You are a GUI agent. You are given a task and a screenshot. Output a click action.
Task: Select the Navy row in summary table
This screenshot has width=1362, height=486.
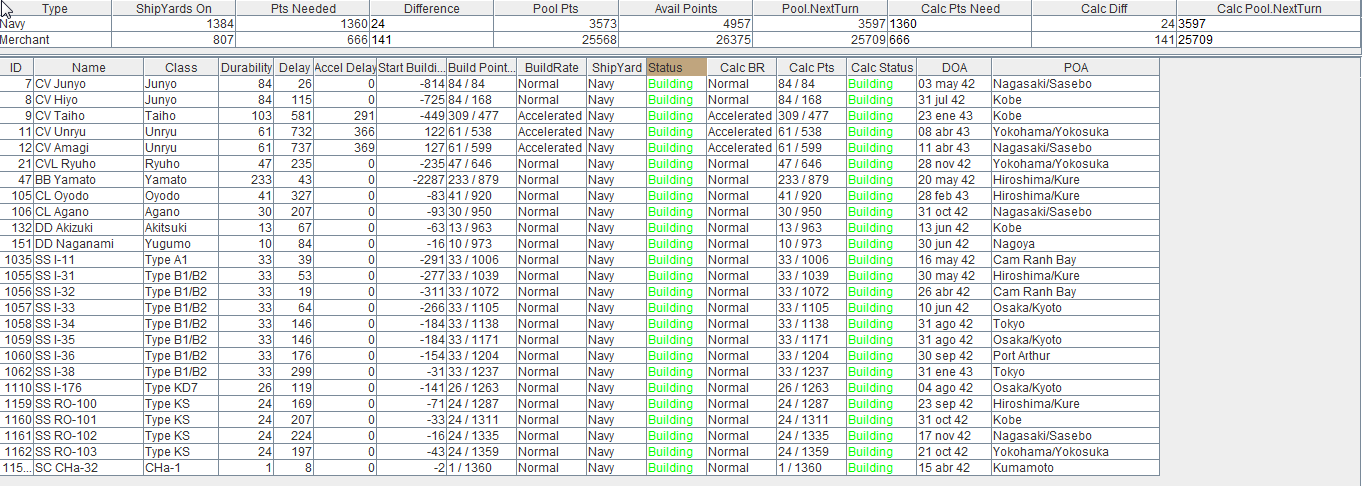[x=680, y=24]
